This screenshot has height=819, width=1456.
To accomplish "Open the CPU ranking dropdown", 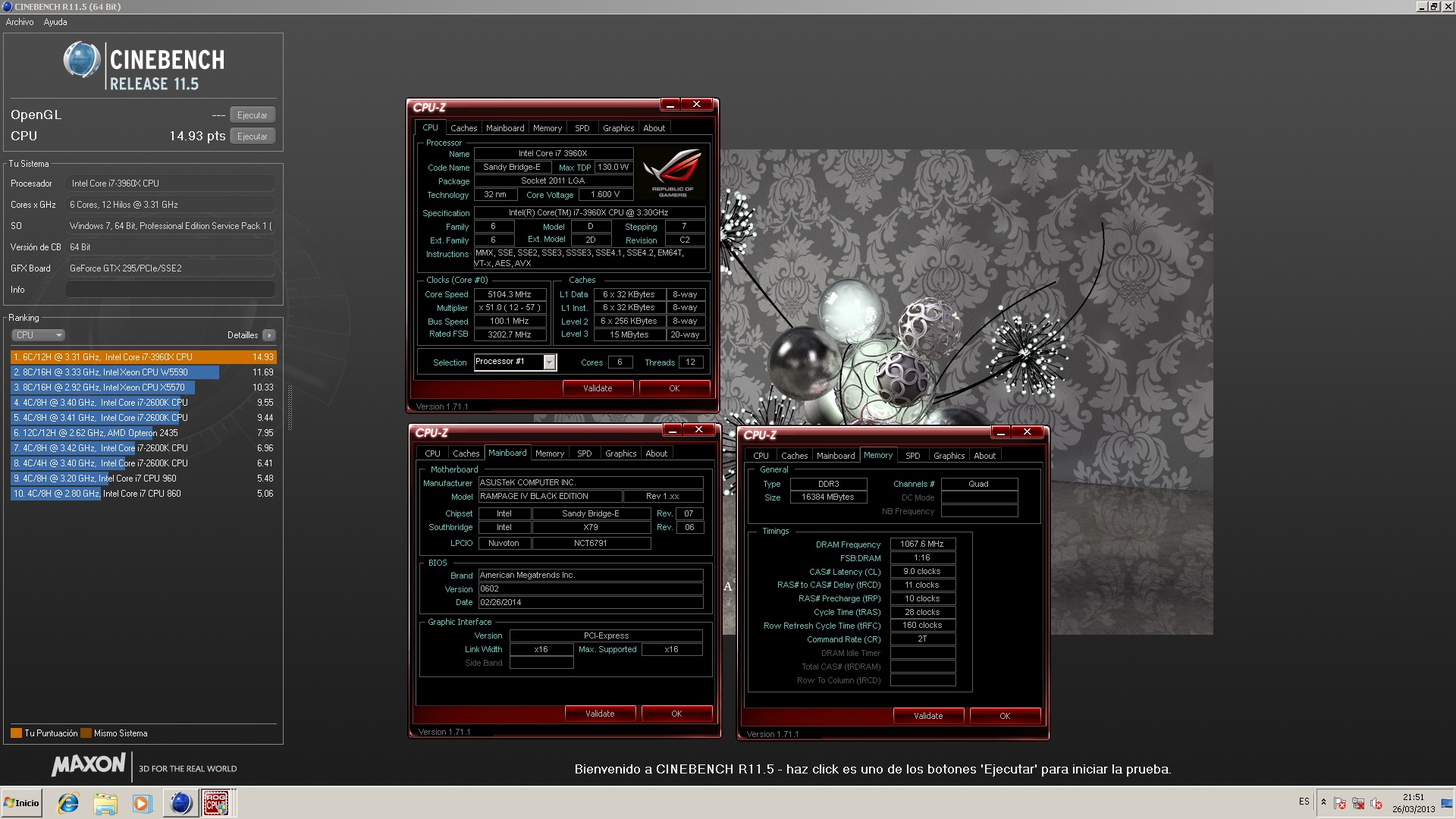I will 38,335.
